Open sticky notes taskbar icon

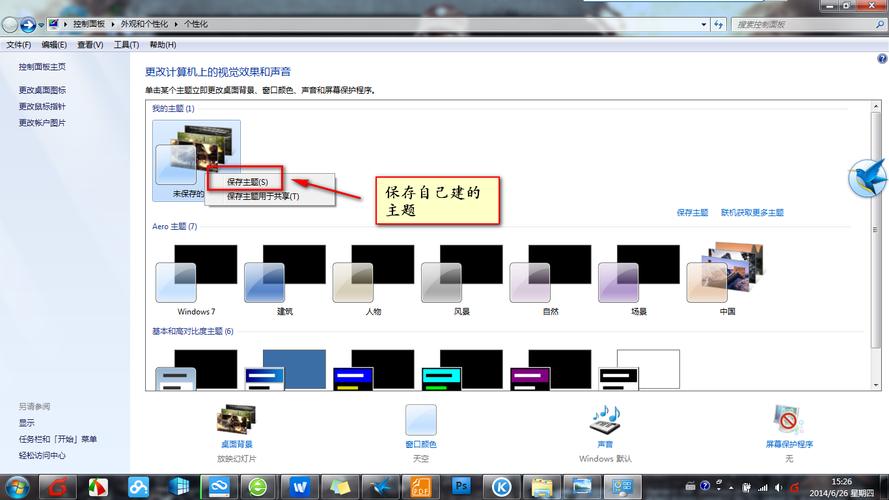click(340, 487)
